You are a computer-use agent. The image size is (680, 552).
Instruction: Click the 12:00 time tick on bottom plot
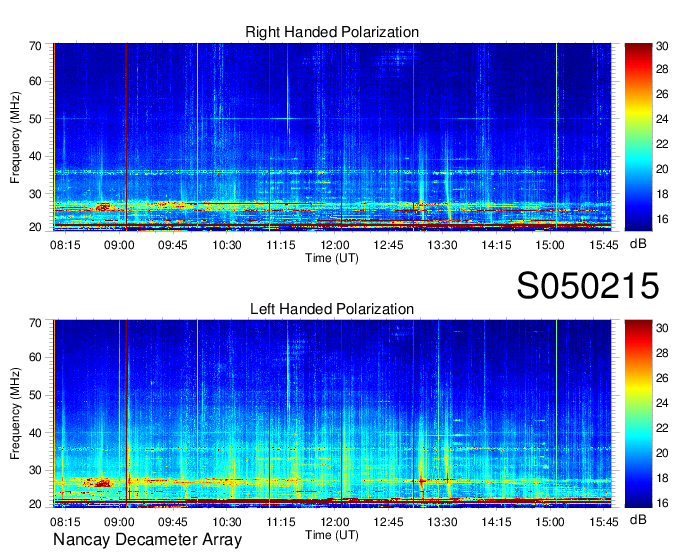(335, 522)
